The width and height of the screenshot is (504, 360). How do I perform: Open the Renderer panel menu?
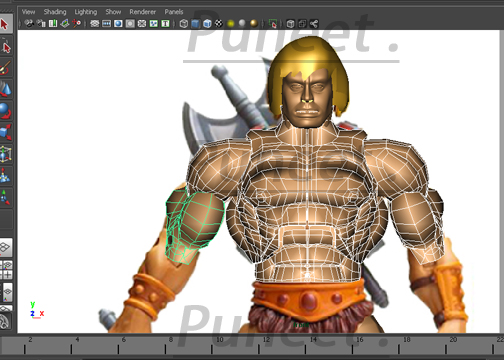[143, 12]
